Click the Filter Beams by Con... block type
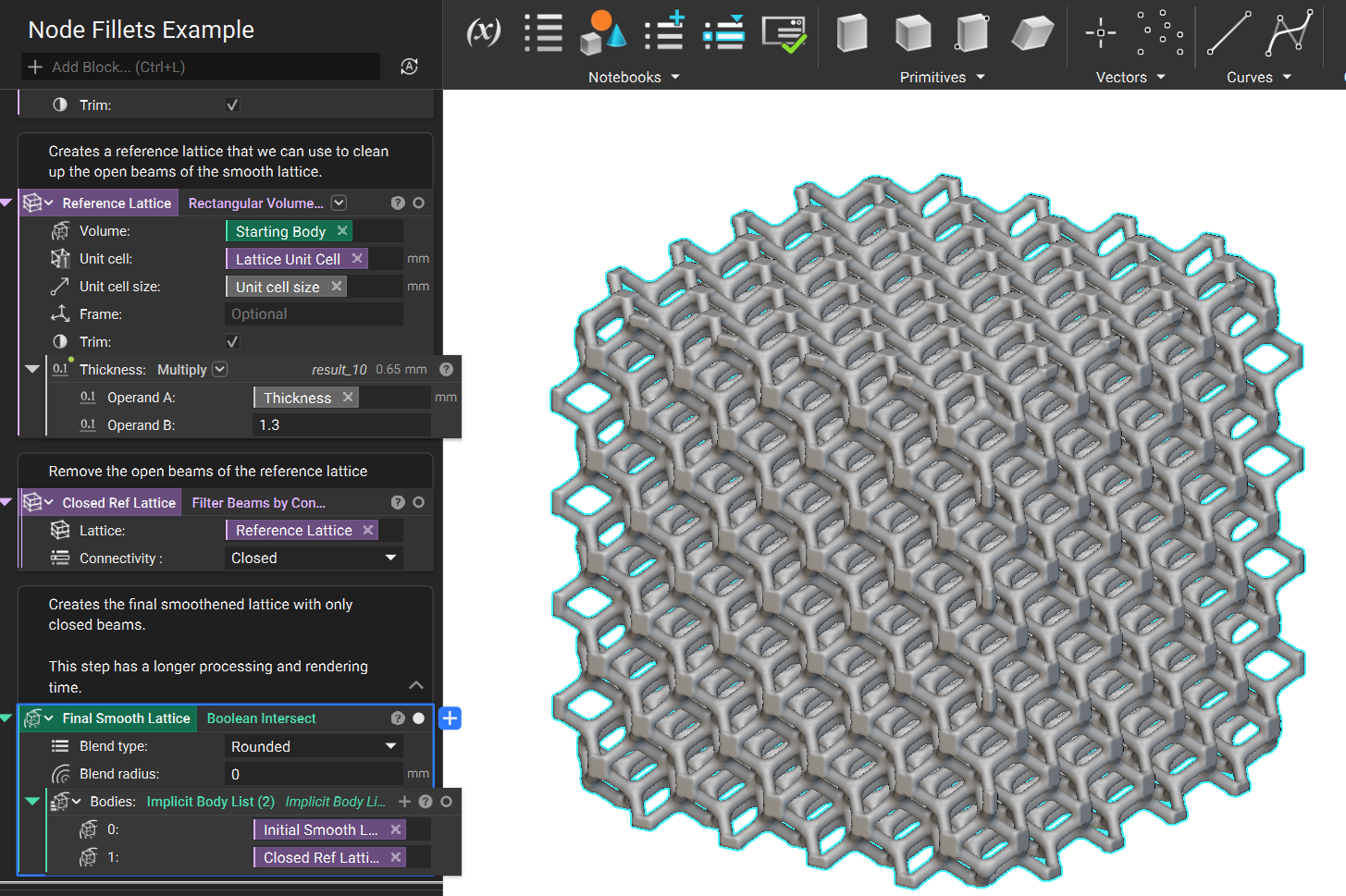This screenshot has width=1346, height=896. tap(258, 503)
